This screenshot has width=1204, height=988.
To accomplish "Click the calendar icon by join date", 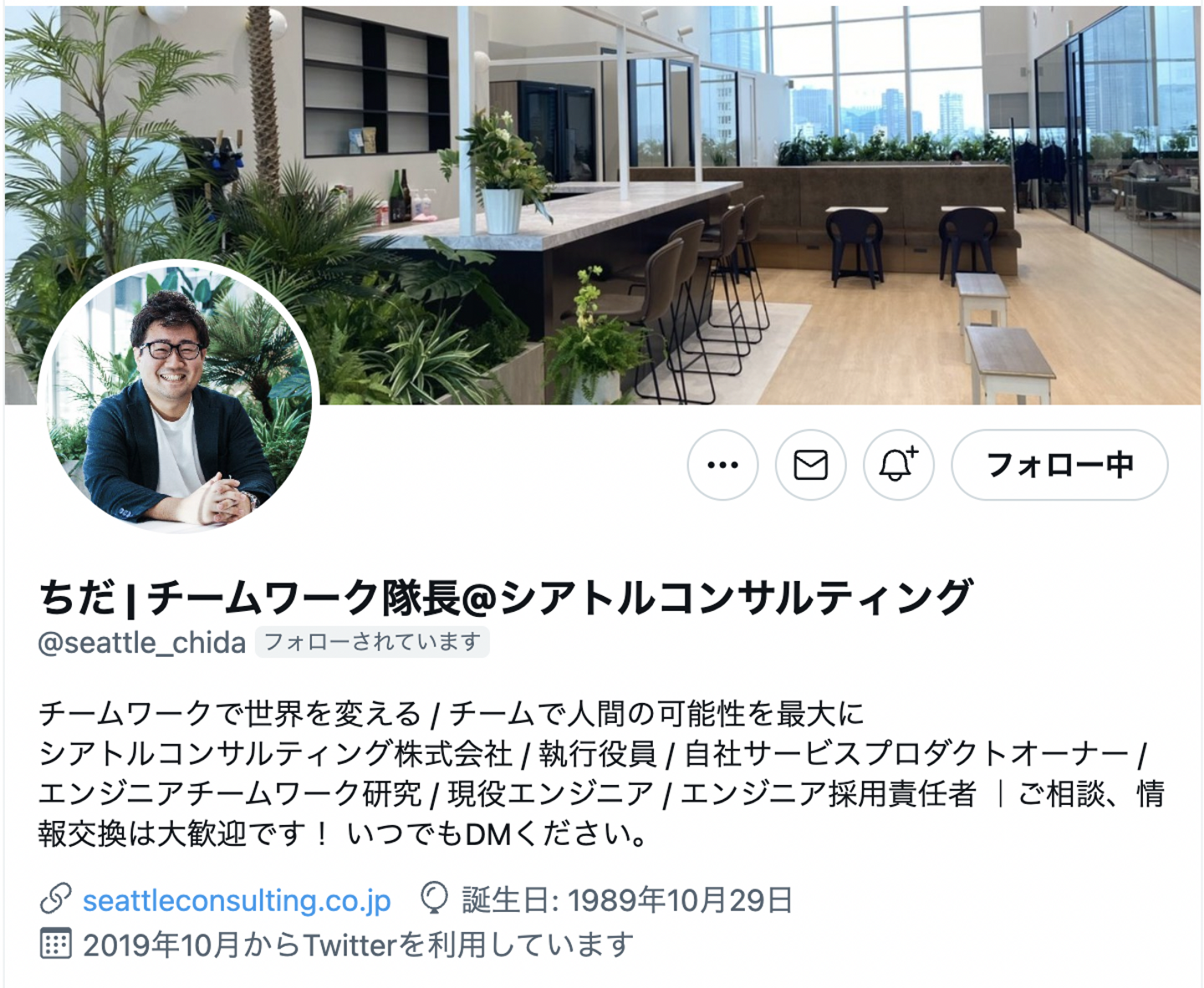I will click(x=55, y=944).
